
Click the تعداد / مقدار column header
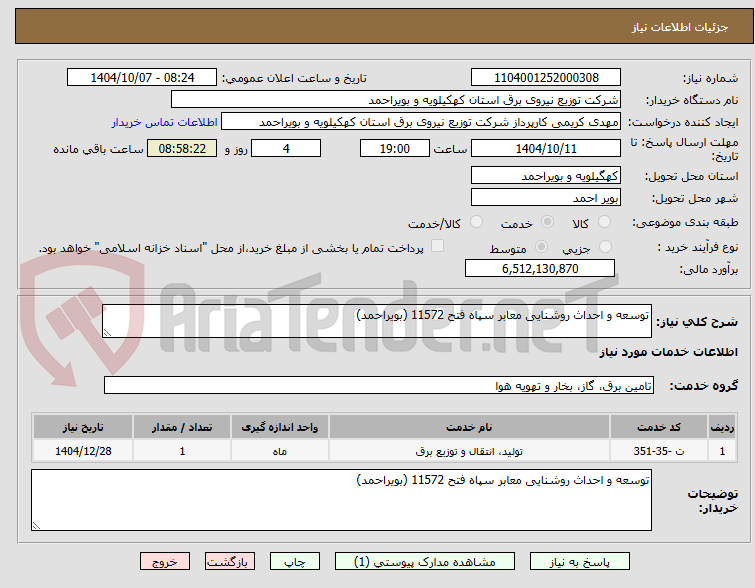[182, 427]
